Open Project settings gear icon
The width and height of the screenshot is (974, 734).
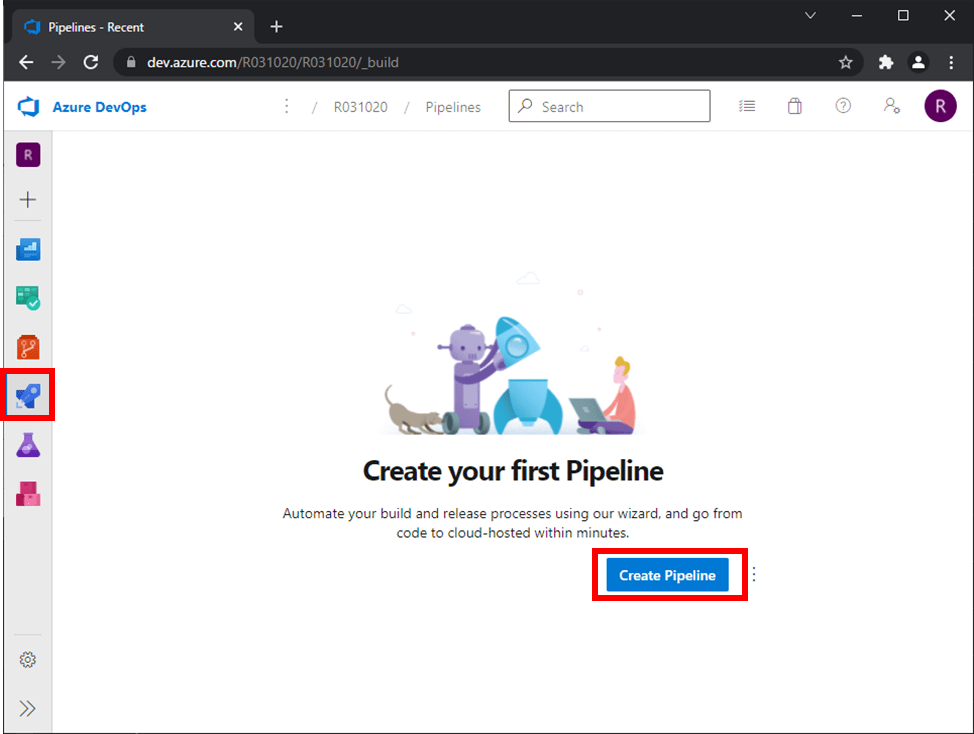[28, 659]
